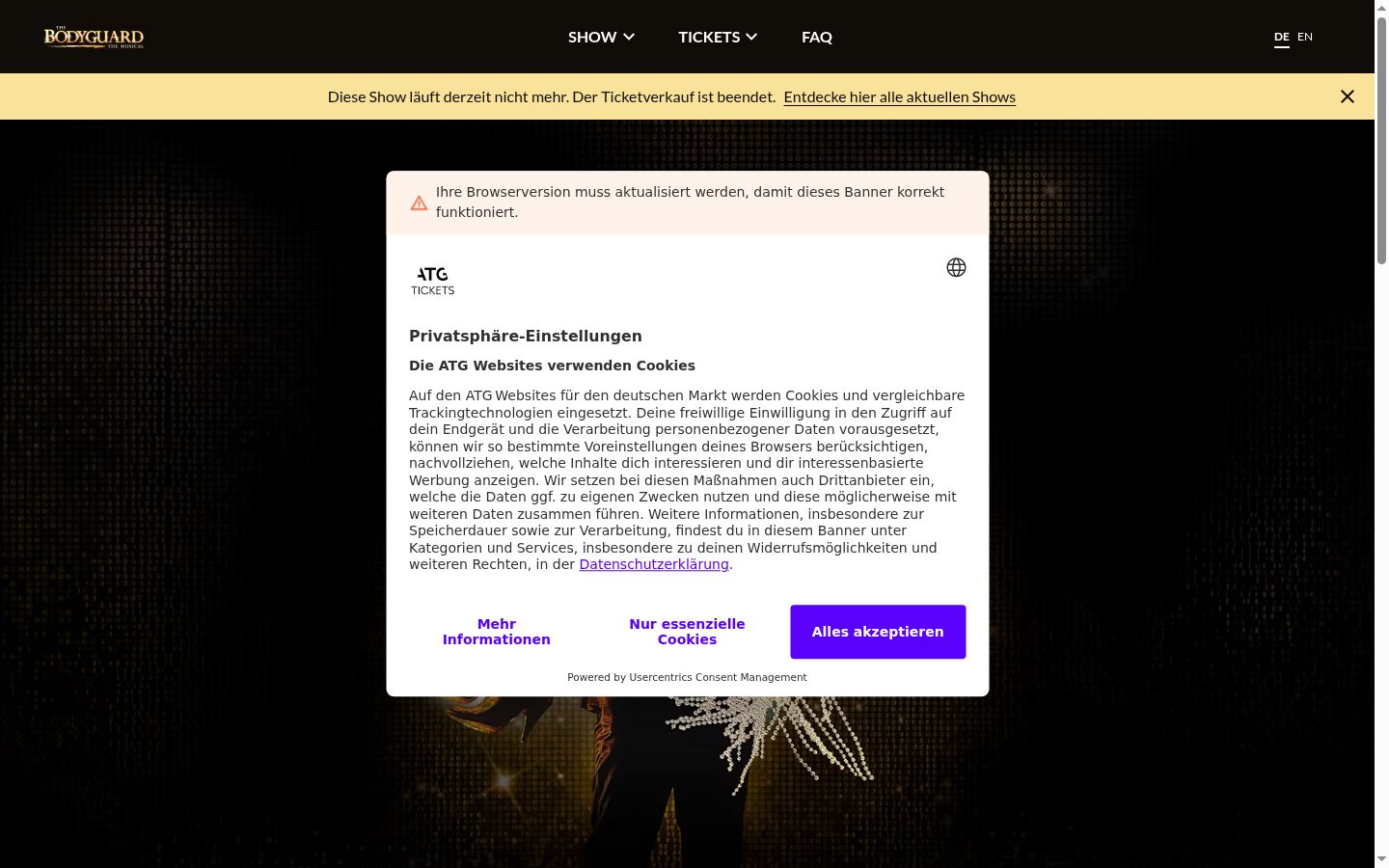Expand the TICKETS dropdown menu
This screenshot has height=868, width=1389.
click(718, 37)
